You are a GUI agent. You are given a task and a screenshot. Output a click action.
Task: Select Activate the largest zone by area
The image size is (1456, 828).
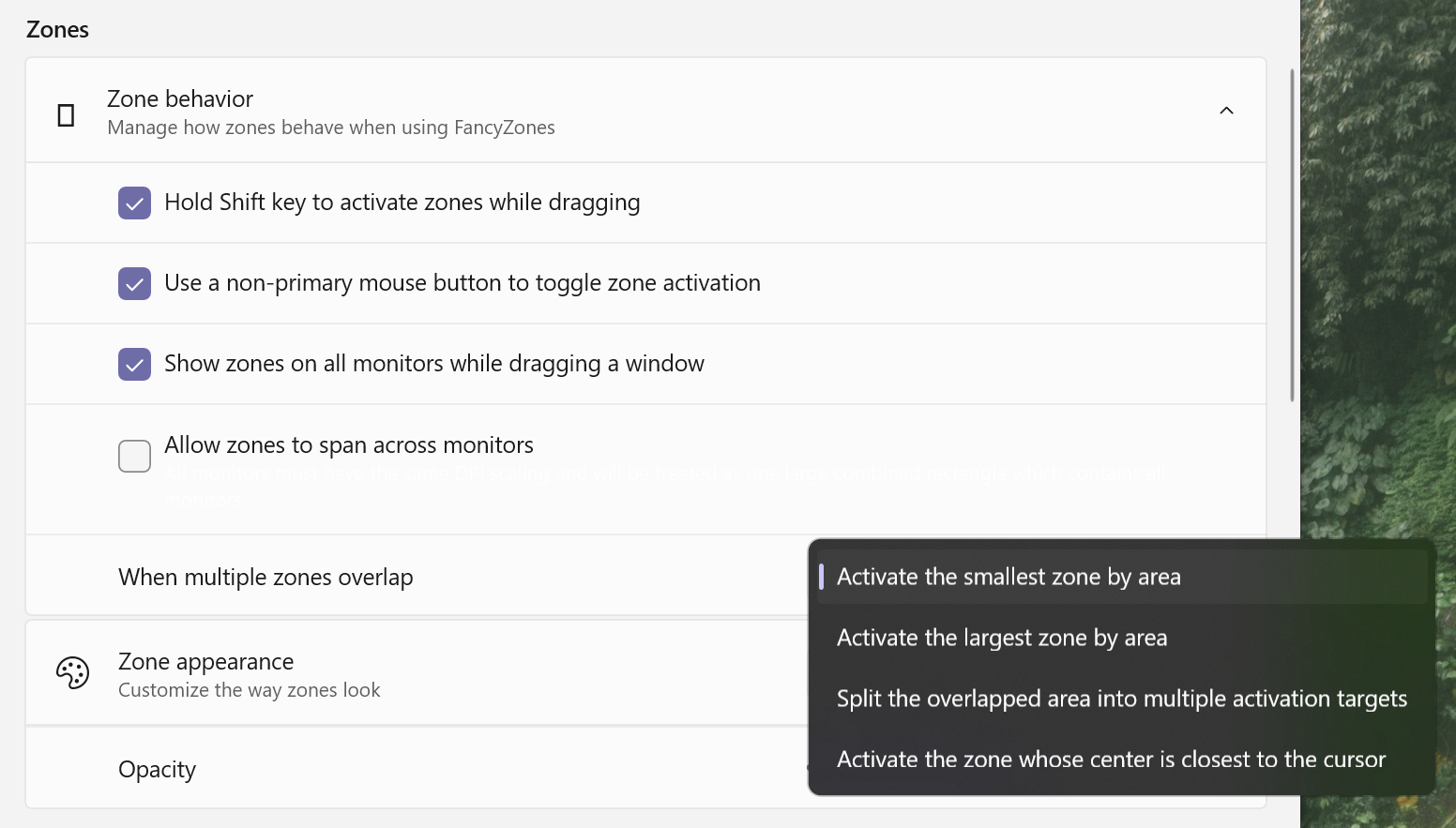pos(1001,638)
